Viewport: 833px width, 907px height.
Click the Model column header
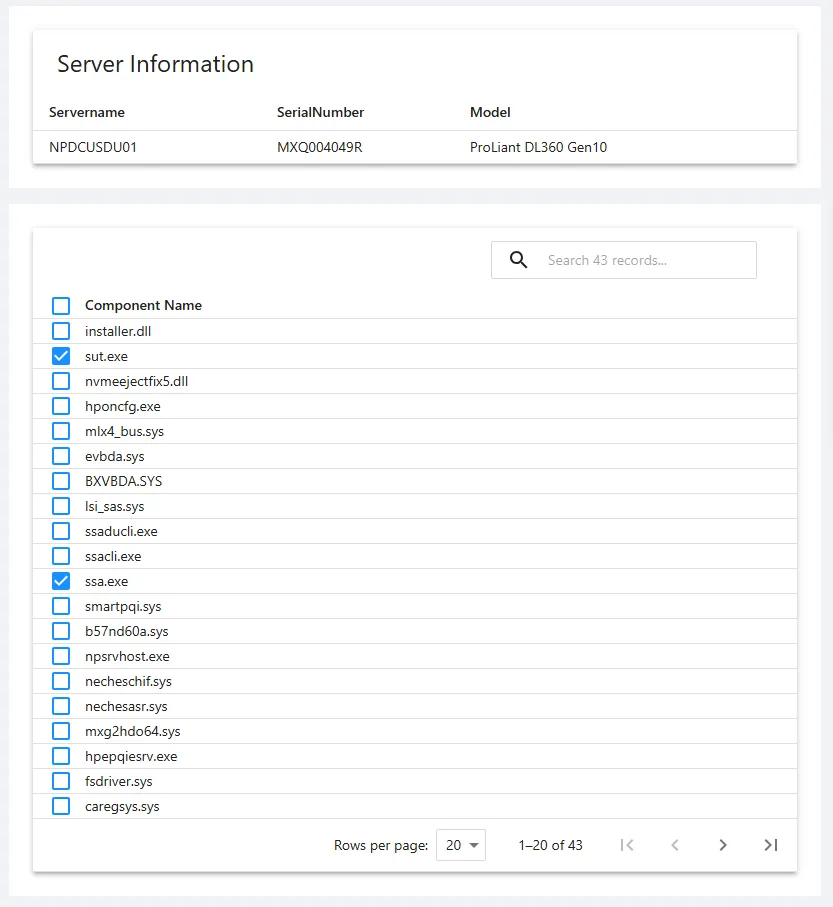pyautogui.click(x=490, y=113)
